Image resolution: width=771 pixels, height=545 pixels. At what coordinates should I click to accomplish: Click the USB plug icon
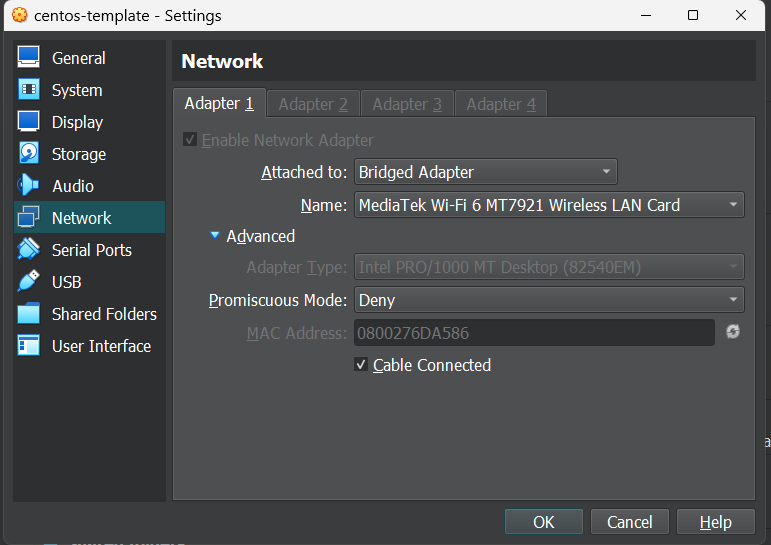(29, 282)
